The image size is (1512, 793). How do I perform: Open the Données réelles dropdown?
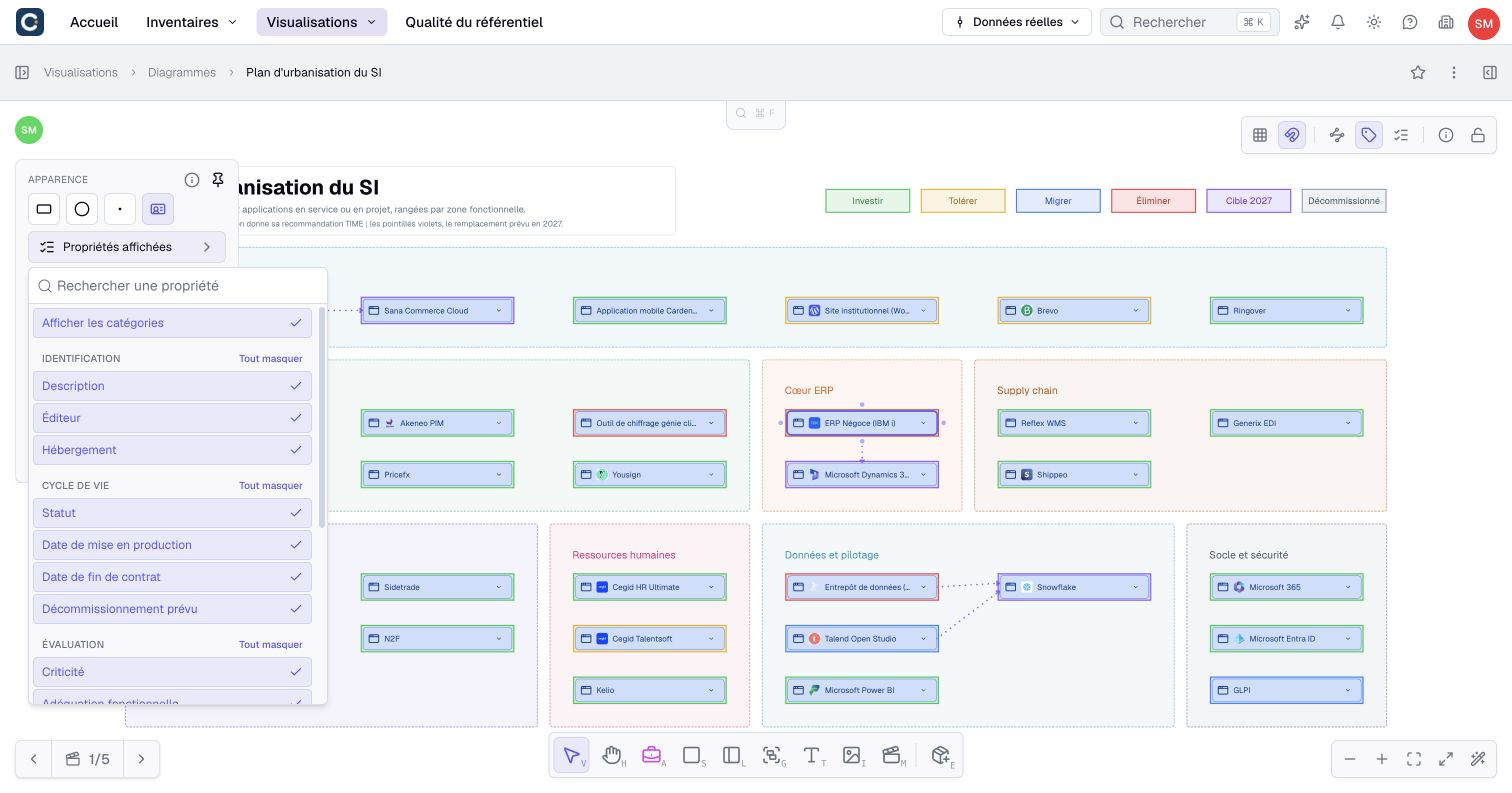tap(1017, 22)
